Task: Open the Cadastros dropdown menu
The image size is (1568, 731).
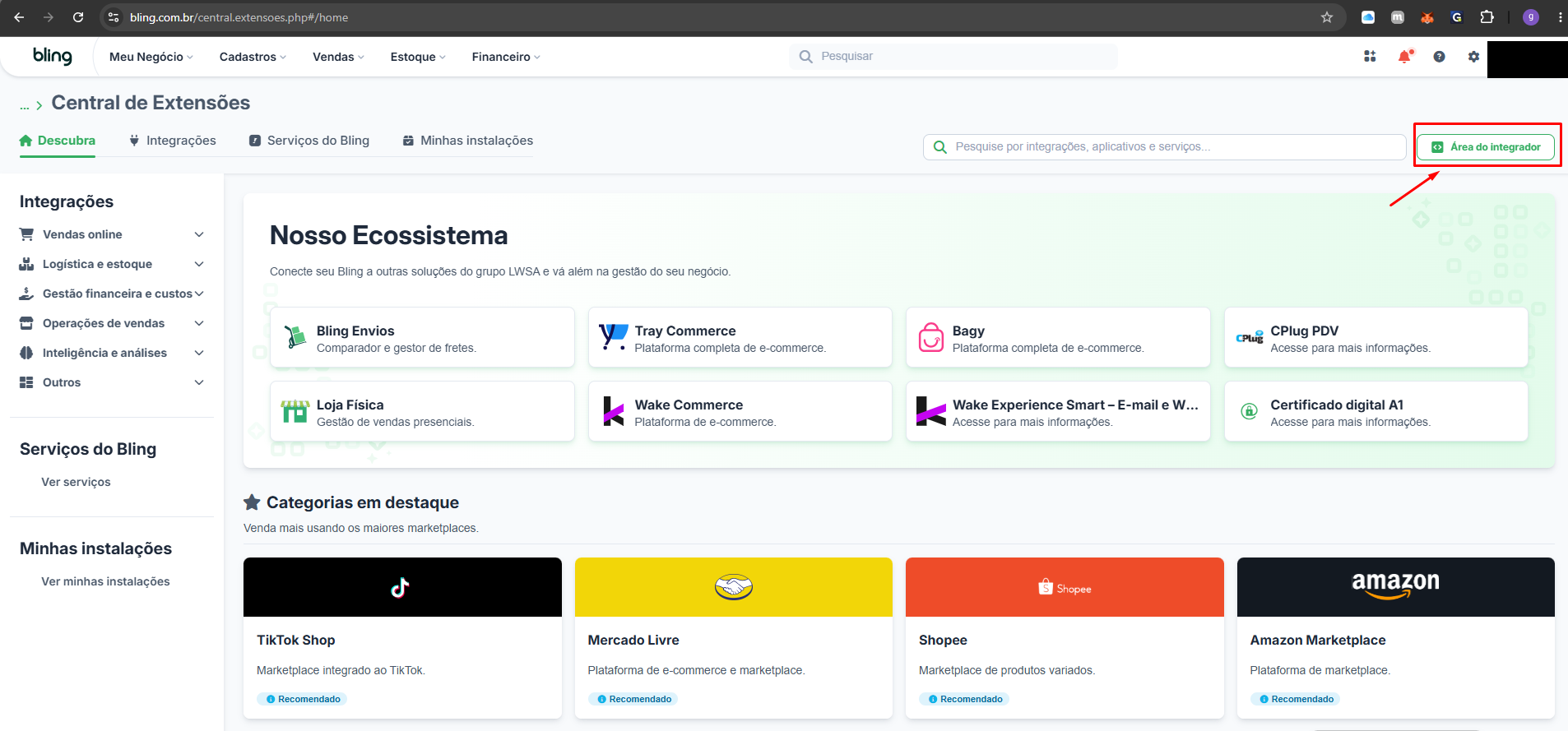Action: [x=253, y=57]
